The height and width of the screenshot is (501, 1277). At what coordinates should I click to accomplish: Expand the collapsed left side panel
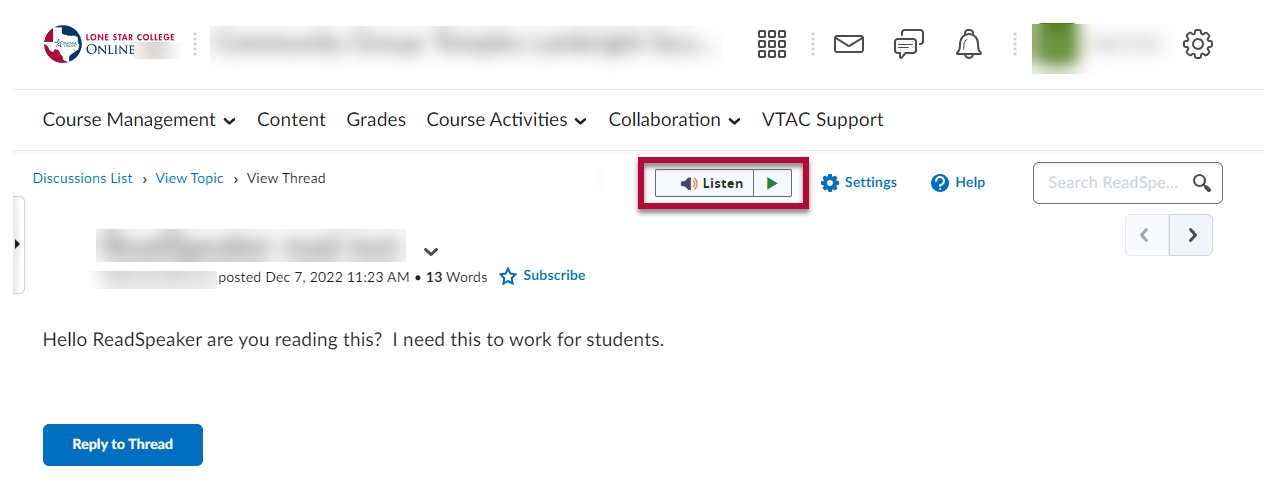pyautogui.click(x=17, y=244)
